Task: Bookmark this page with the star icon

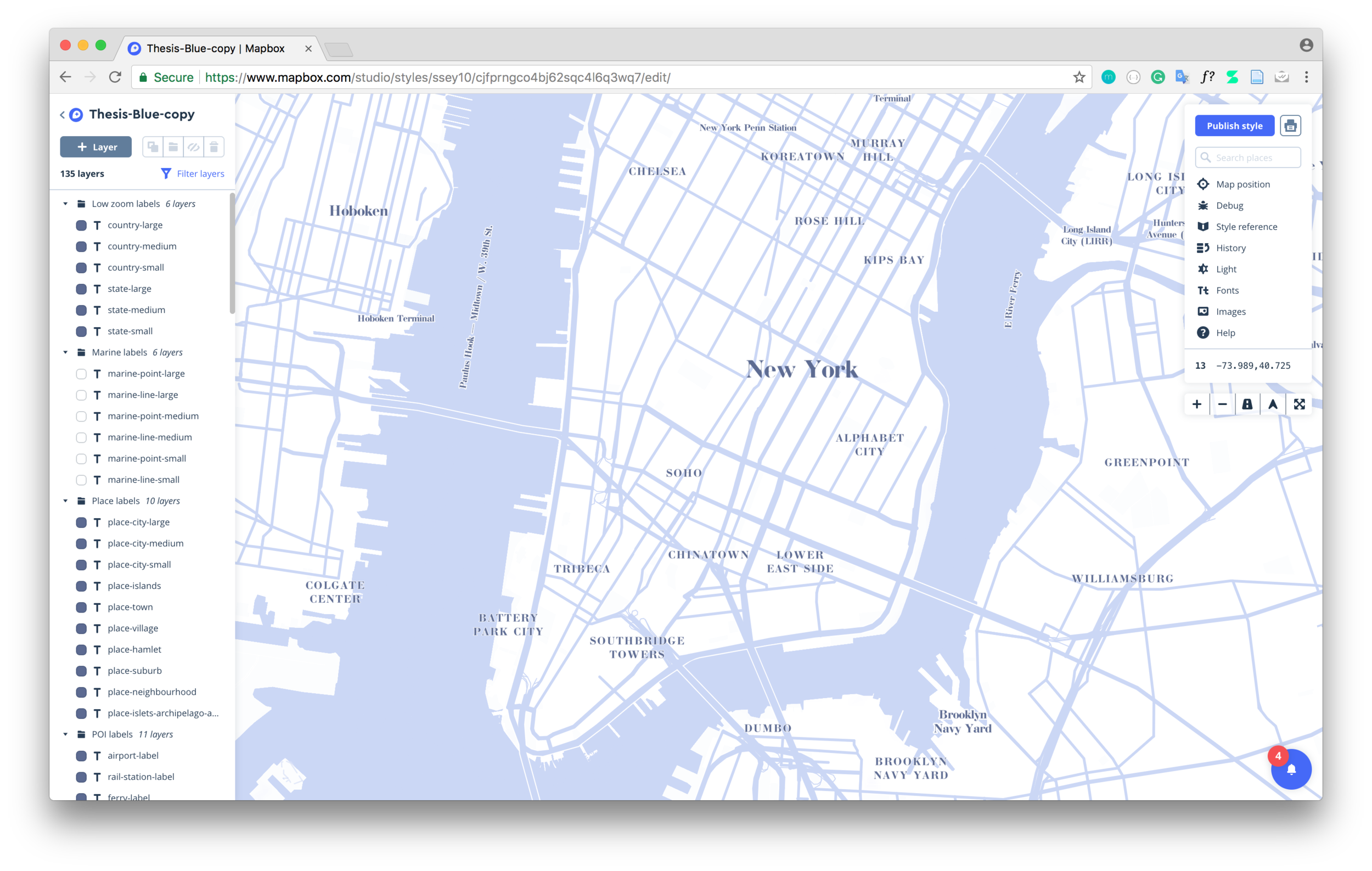Action: click(x=1079, y=77)
